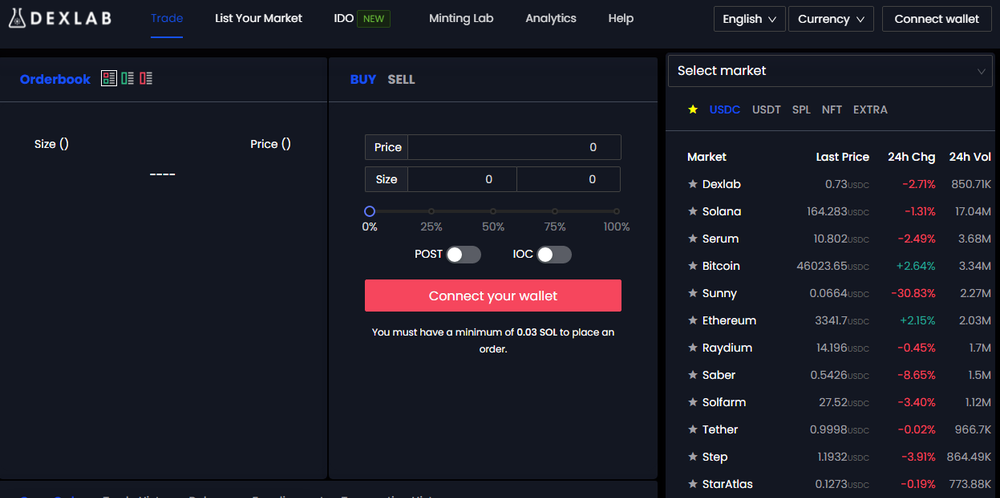Favorite the Bitcoin market star

(693, 266)
